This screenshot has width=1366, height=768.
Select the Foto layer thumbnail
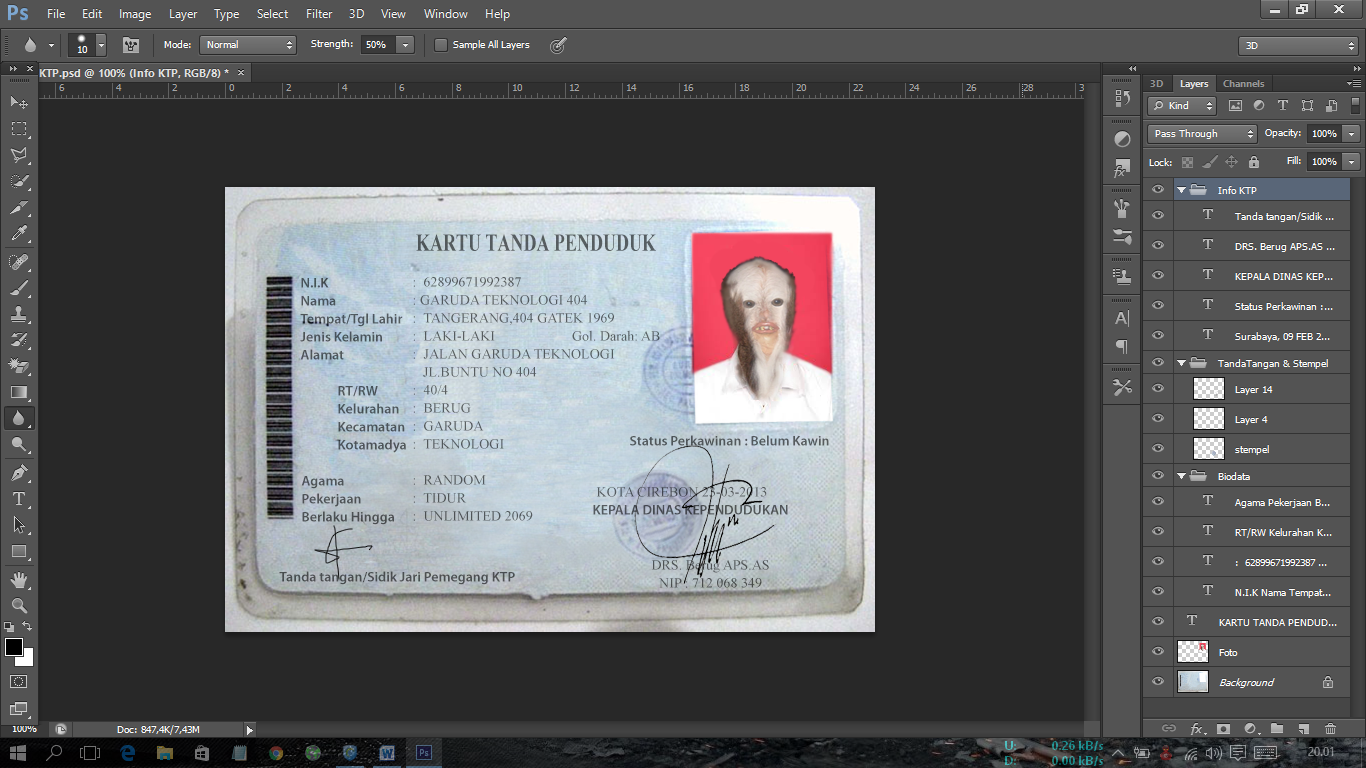coord(1193,652)
